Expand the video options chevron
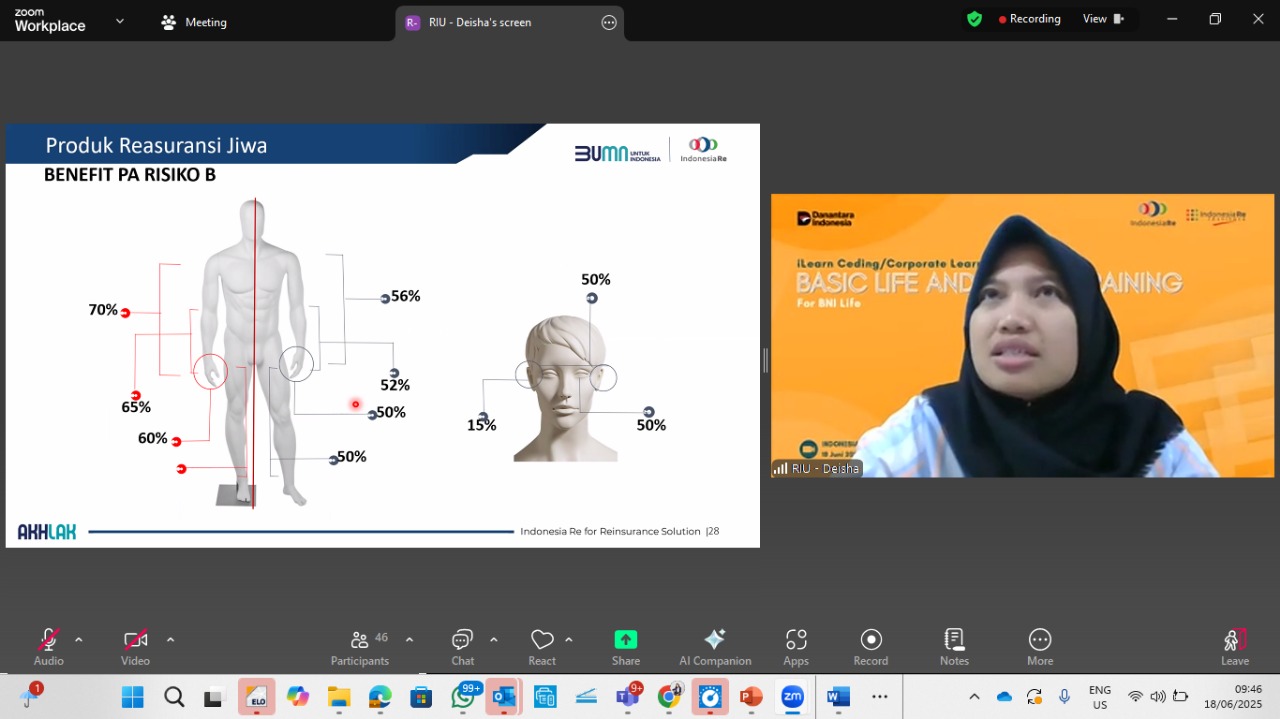The height and width of the screenshot is (719, 1280). (170, 640)
